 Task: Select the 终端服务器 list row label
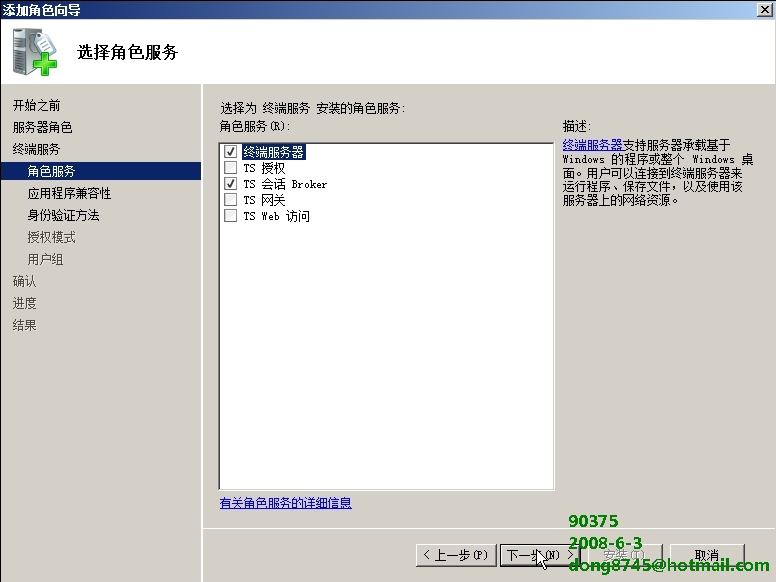point(274,151)
